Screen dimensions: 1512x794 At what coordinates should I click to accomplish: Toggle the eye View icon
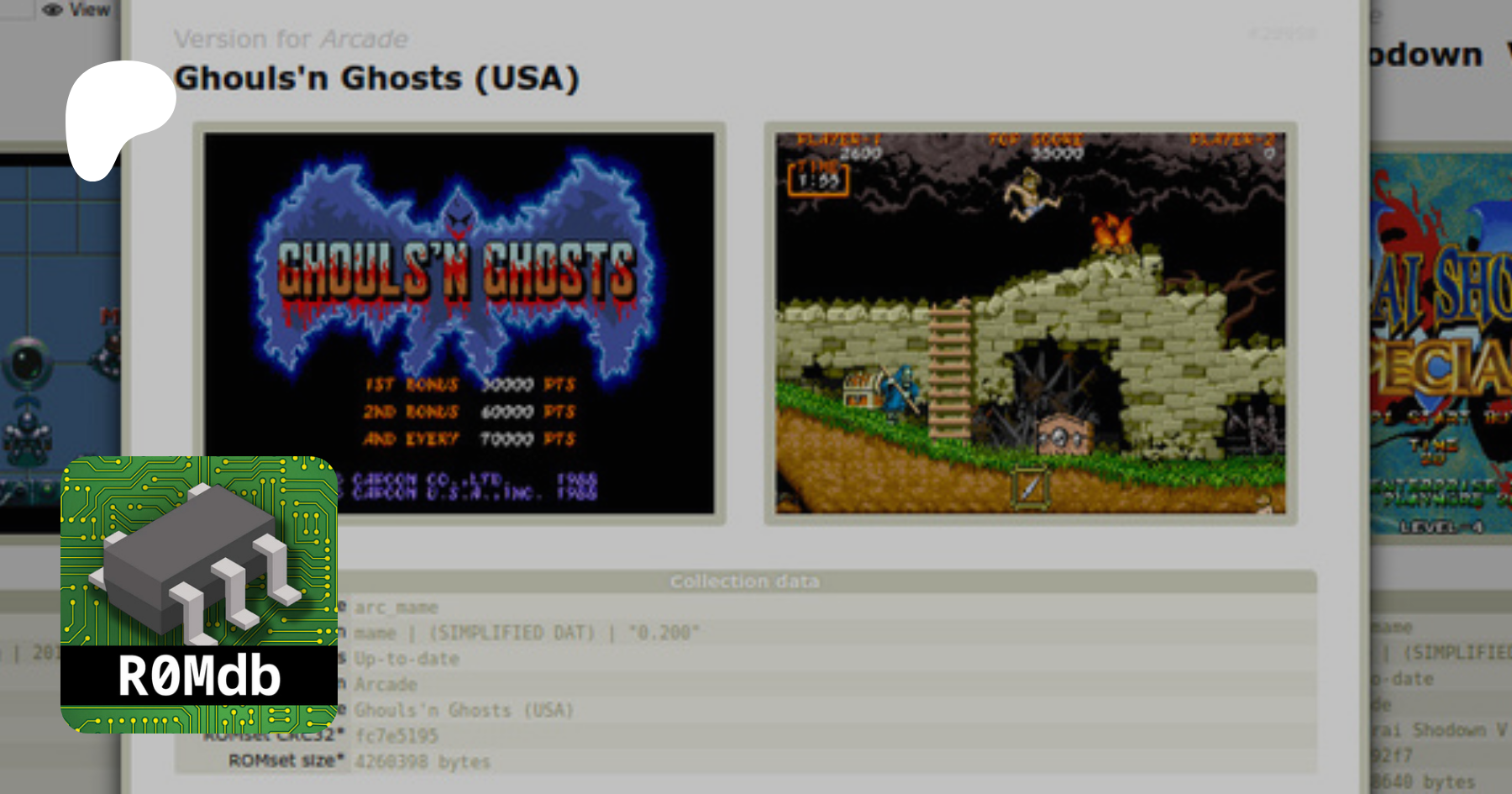76,10
